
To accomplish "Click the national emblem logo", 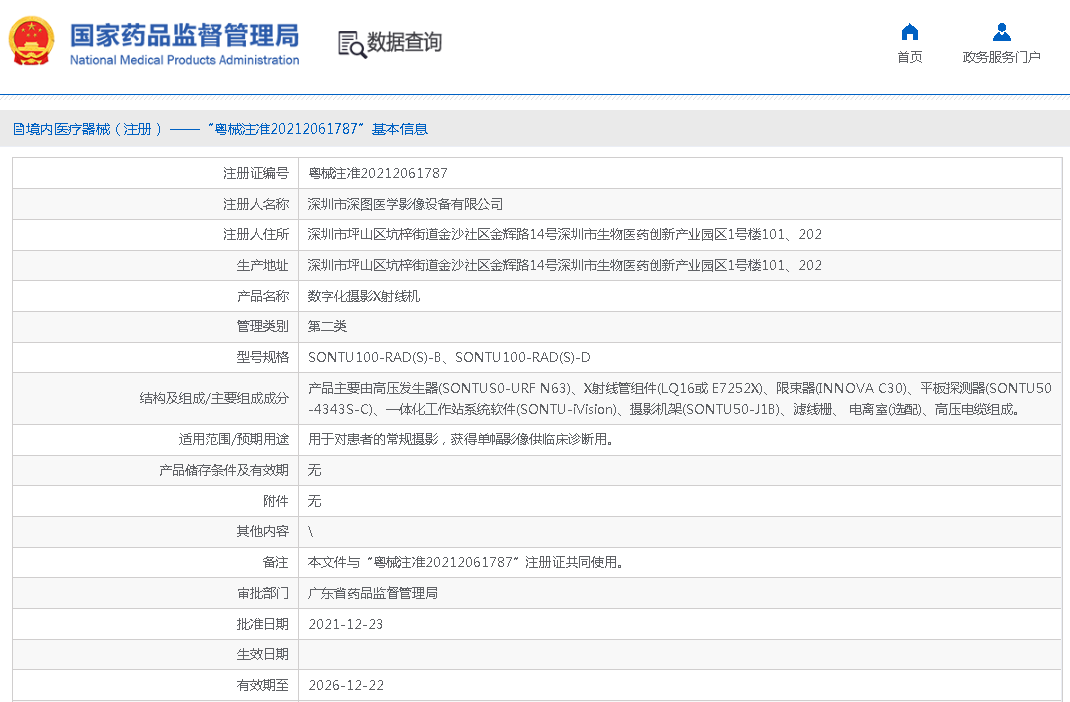I will point(32,41).
